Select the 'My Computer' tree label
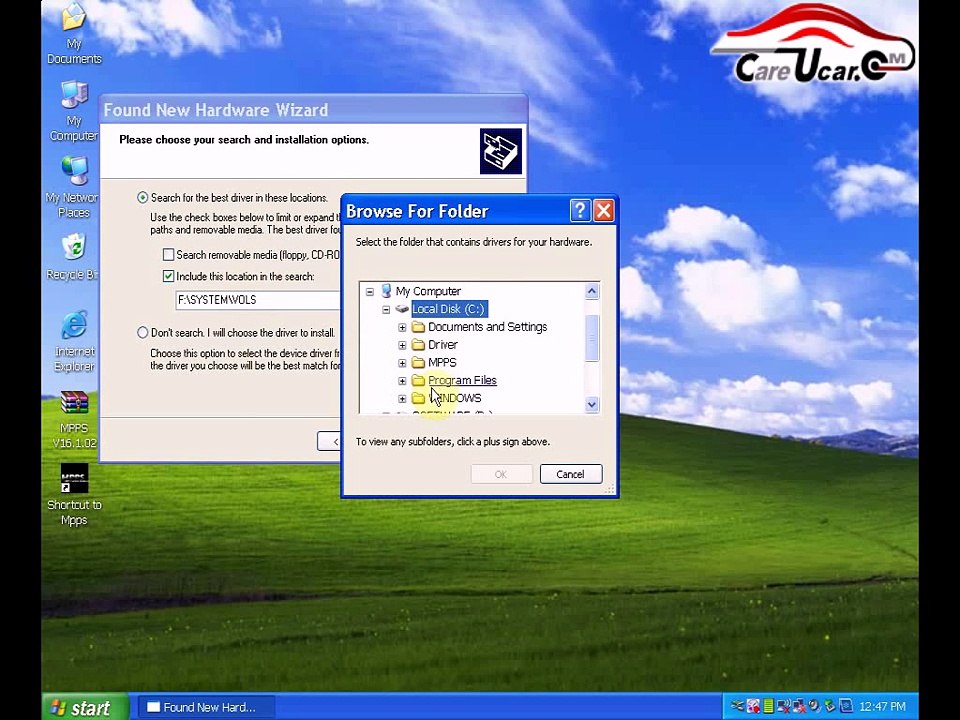This screenshot has height=720, width=960. pos(428,291)
